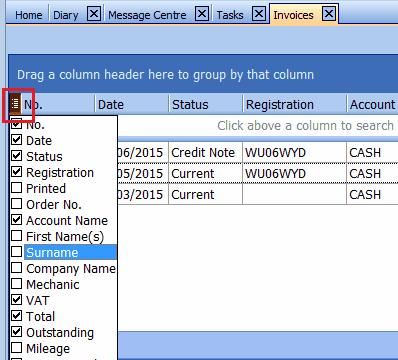Enable the Mileage column checkbox
398x360 pixels.
[17, 348]
